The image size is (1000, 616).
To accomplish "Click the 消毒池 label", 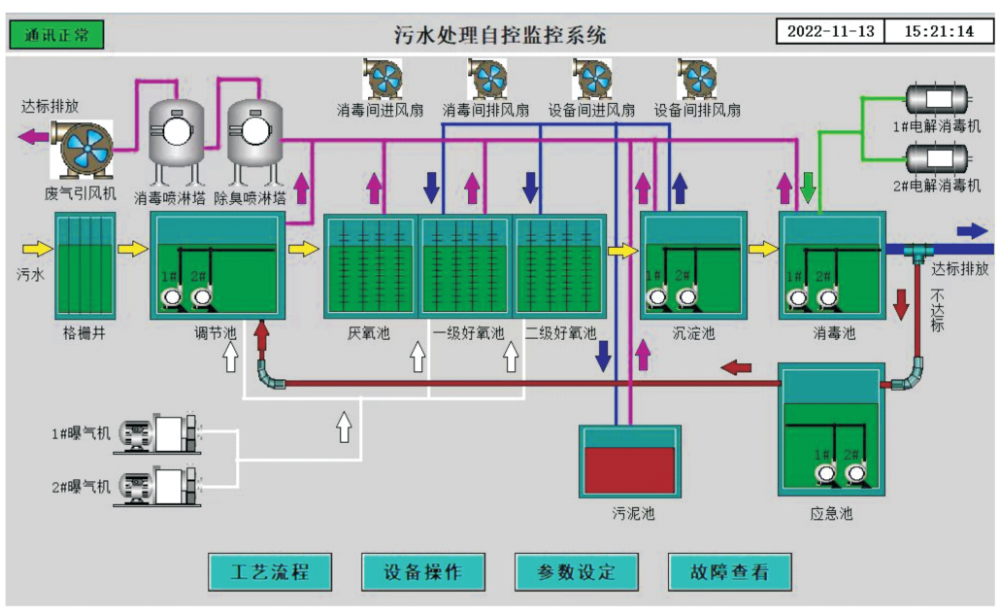I will [834, 333].
